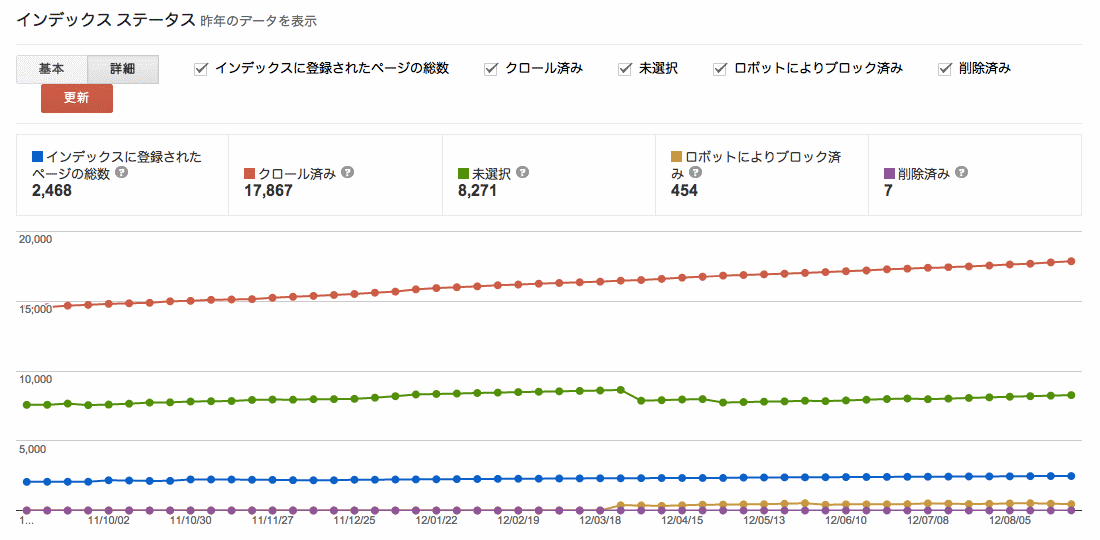Click help icon next to インデックスに登録されたページの総数
This screenshot has width=1100, height=540.
(122, 172)
